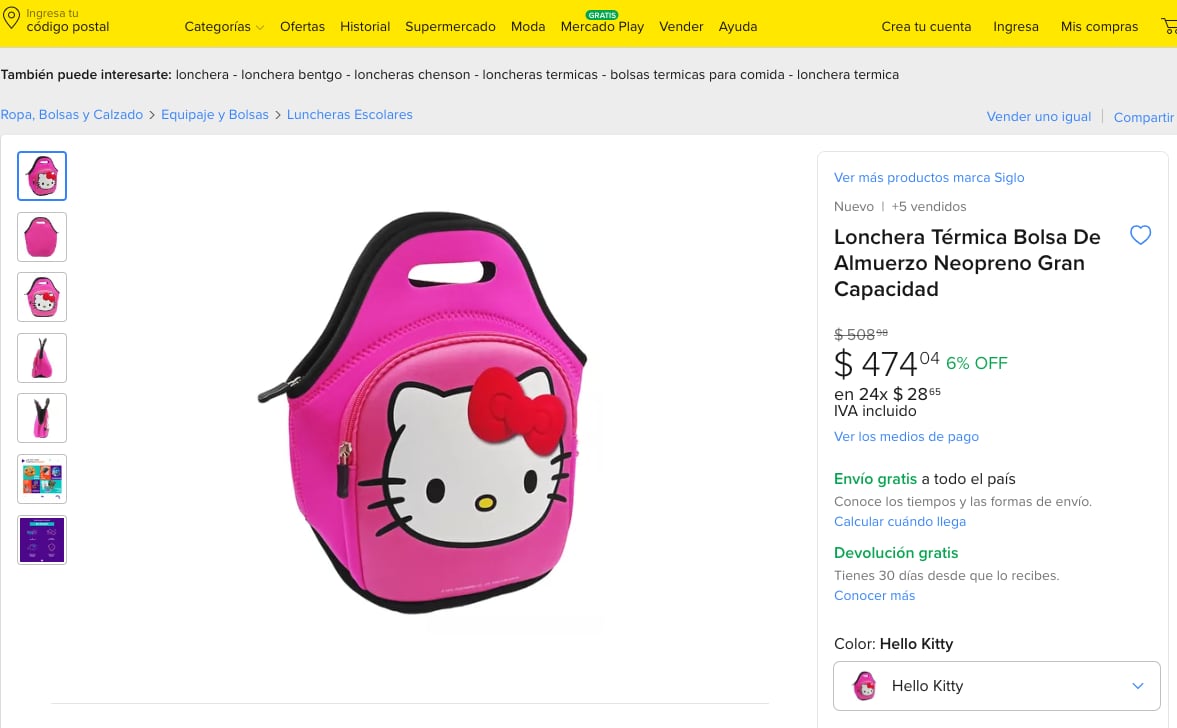Open the Hello Kitty color selector
Screen dimensions: 1177x728
tap(996, 686)
